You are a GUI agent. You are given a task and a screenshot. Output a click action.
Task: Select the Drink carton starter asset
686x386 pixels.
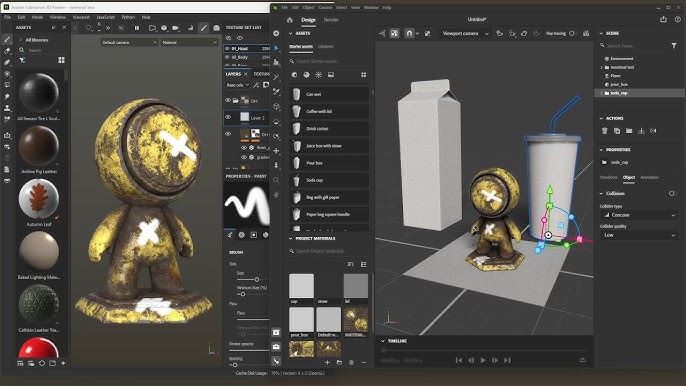pos(329,129)
